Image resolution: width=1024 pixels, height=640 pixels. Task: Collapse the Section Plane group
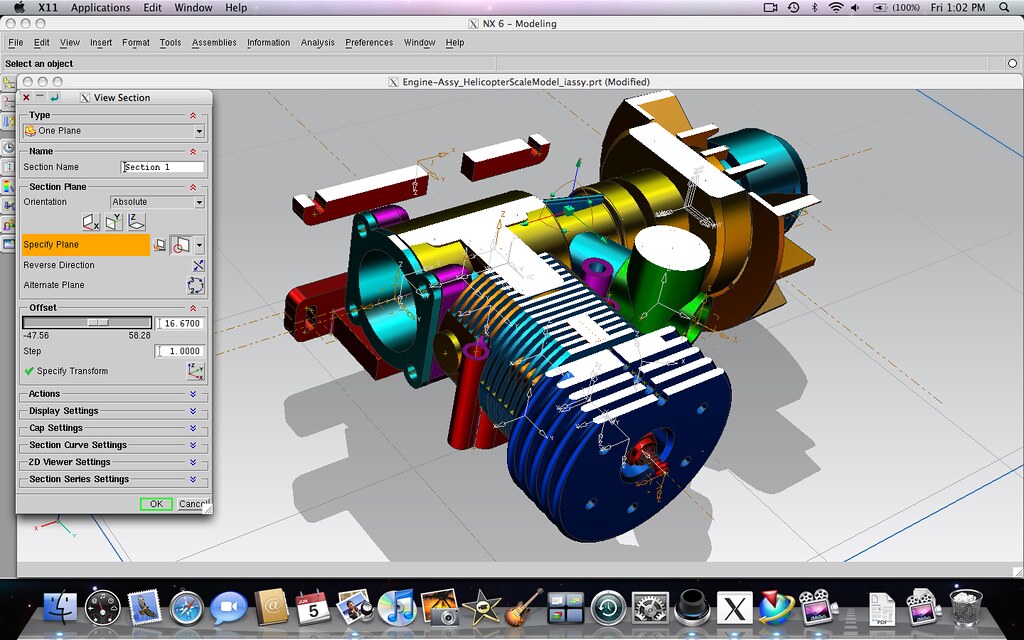[x=193, y=187]
